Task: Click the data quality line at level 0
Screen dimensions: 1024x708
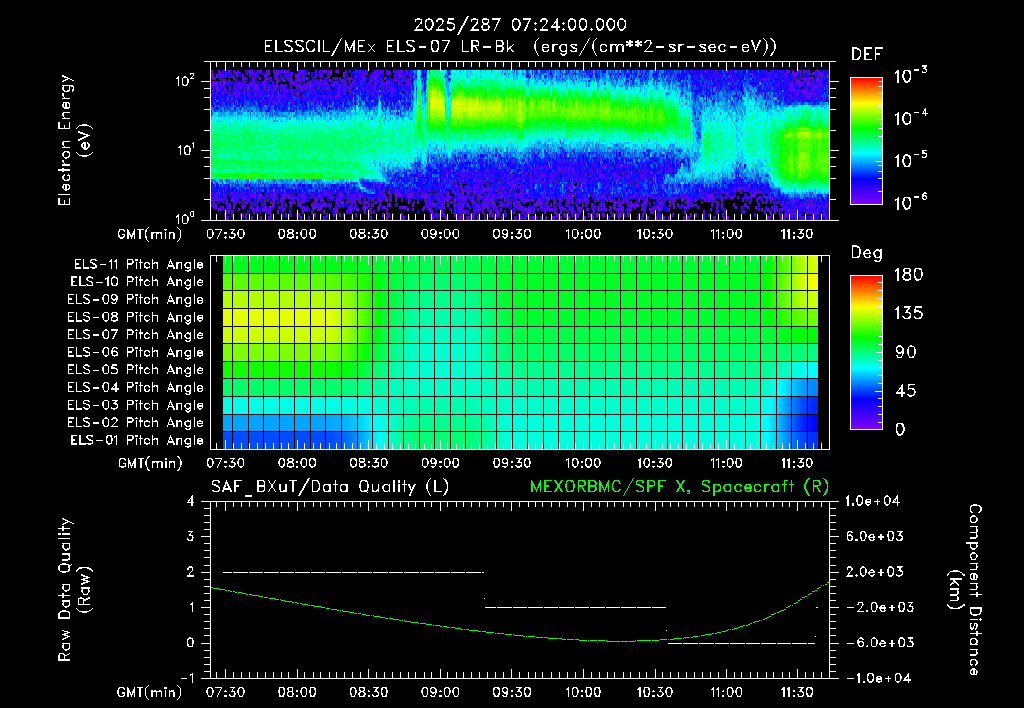Action: pos(741,643)
